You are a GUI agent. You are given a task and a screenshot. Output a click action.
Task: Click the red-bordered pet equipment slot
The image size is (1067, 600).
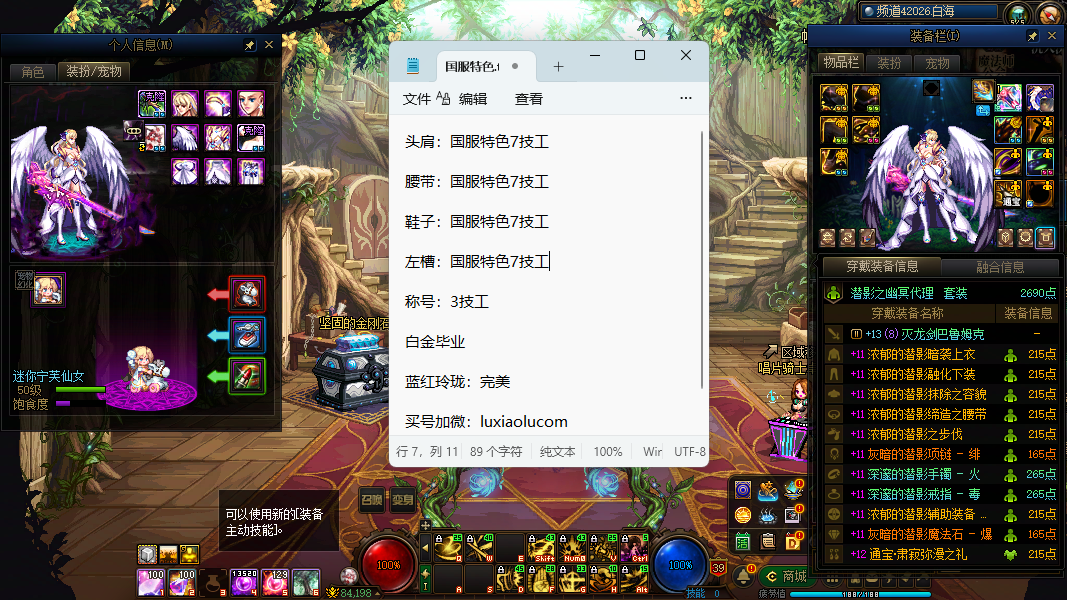coord(247,294)
